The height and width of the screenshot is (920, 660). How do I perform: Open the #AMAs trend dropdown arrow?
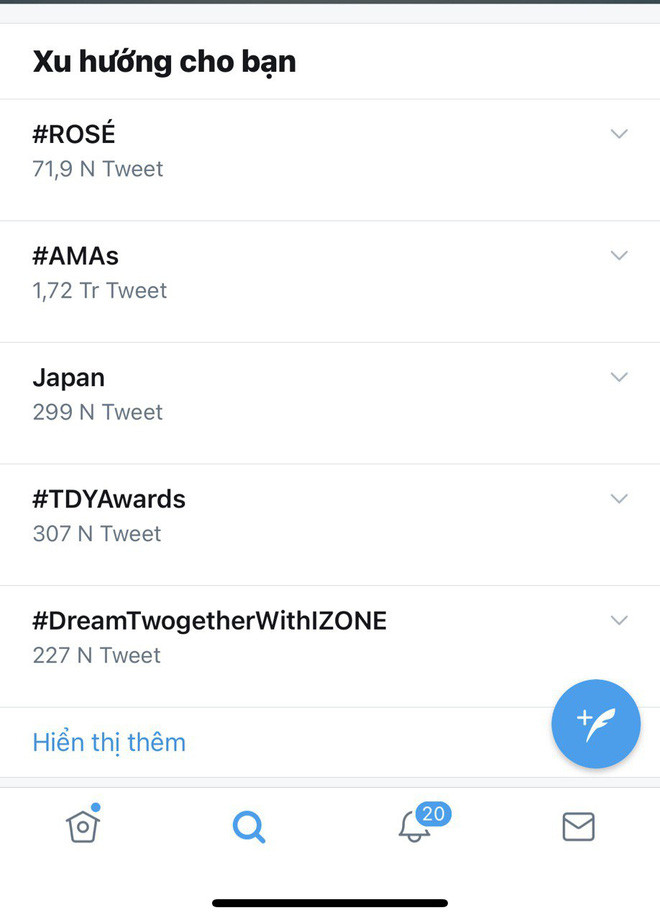pos(619,255)
